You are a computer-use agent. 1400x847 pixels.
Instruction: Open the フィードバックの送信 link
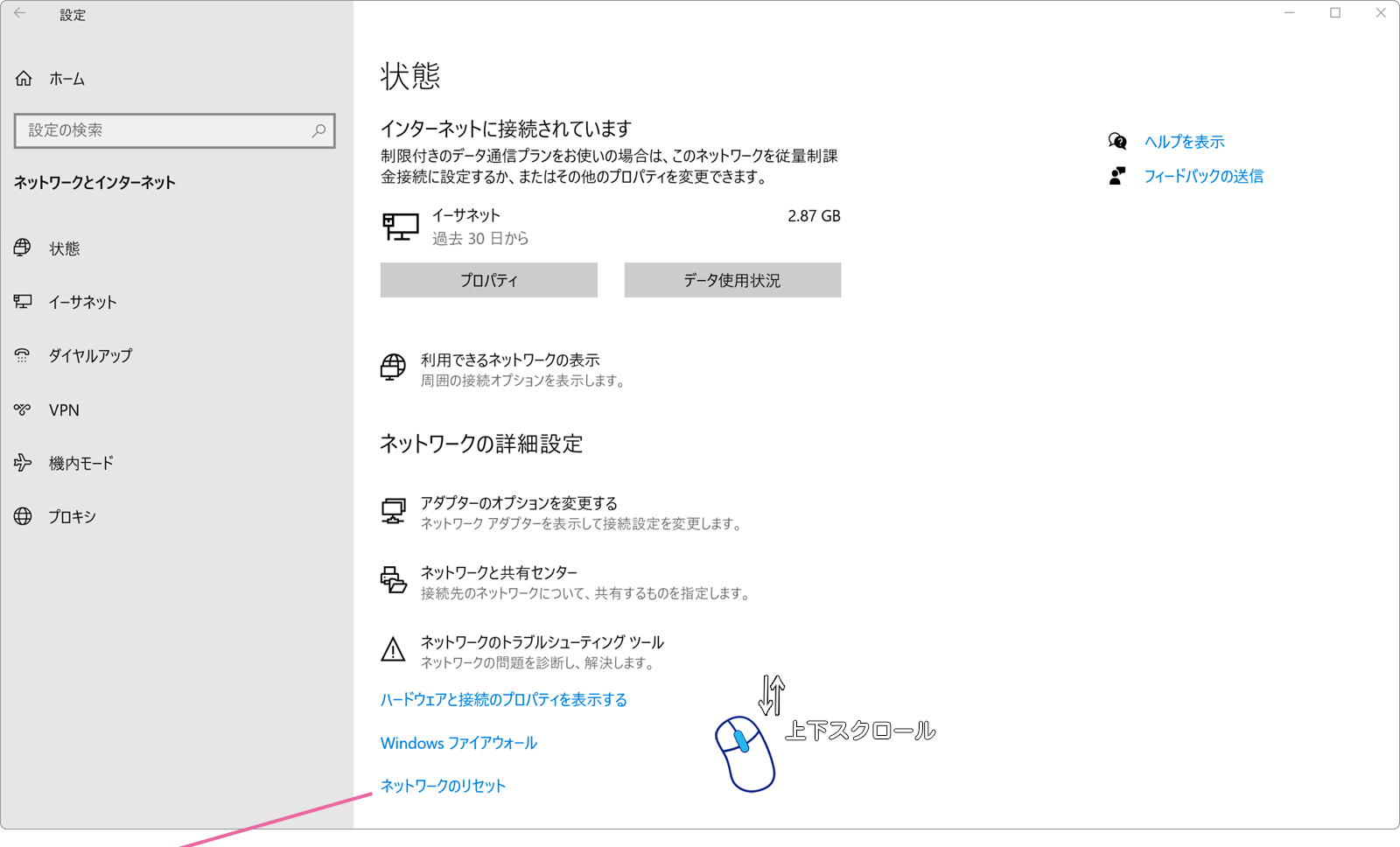click(x=1203, y=176)
